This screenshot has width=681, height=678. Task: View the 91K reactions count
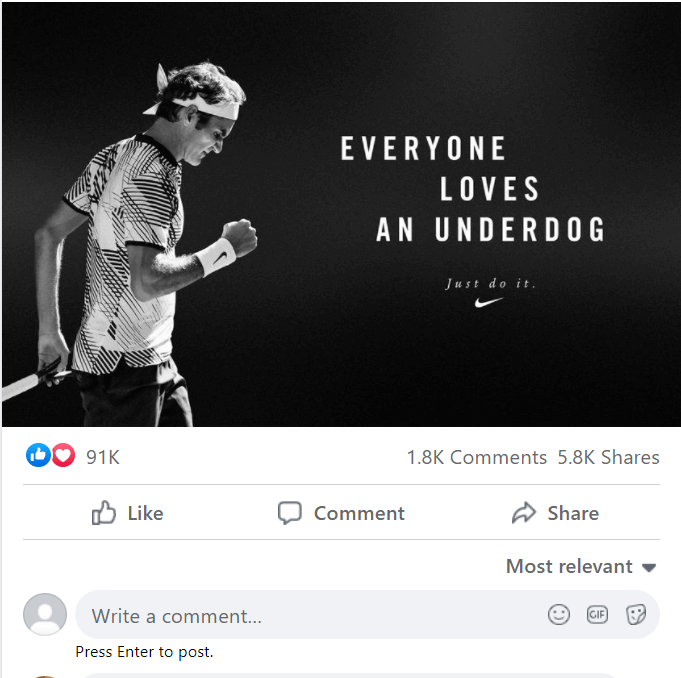click(103, 457)
